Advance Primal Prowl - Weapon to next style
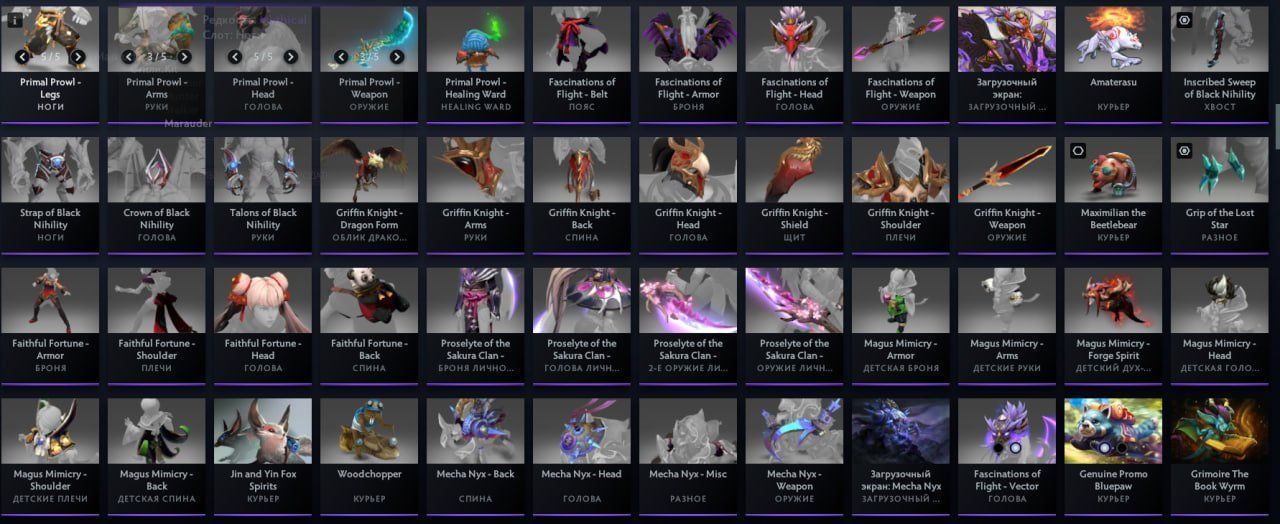The image size is (1280, 524). pyautogui.click(x=397, y=57)
